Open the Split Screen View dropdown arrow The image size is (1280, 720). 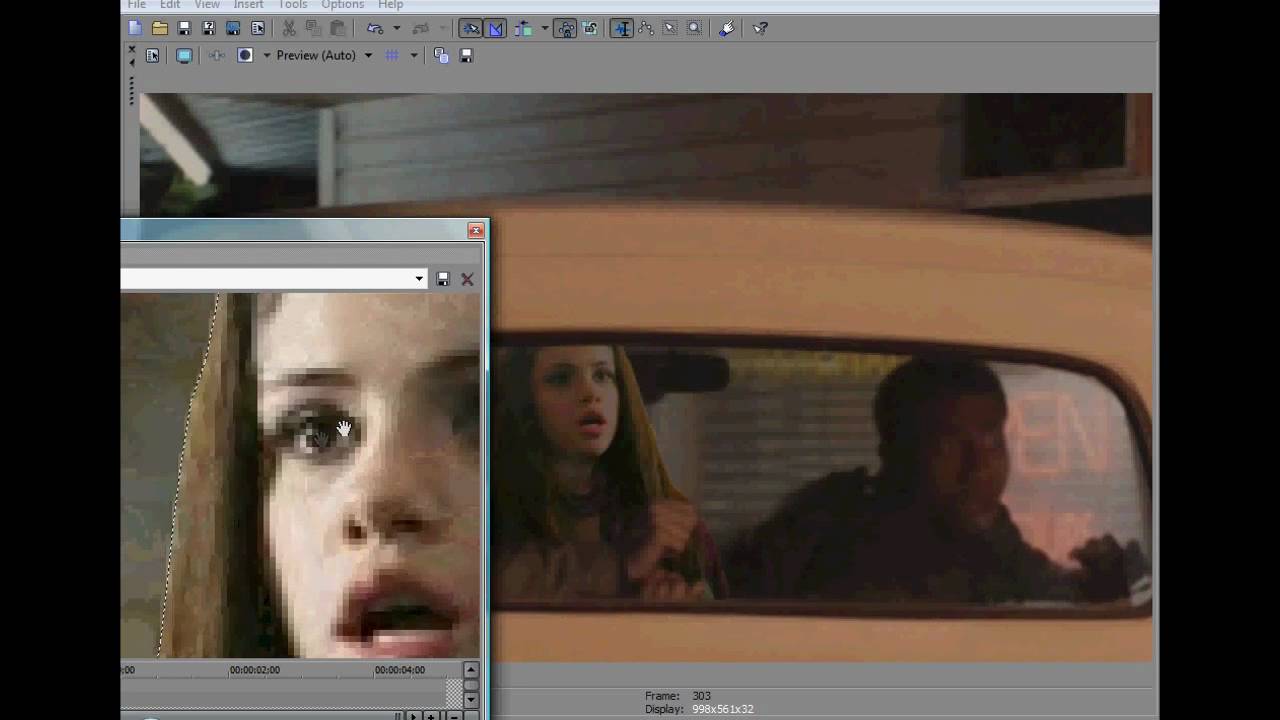click(x=266, y=55)
